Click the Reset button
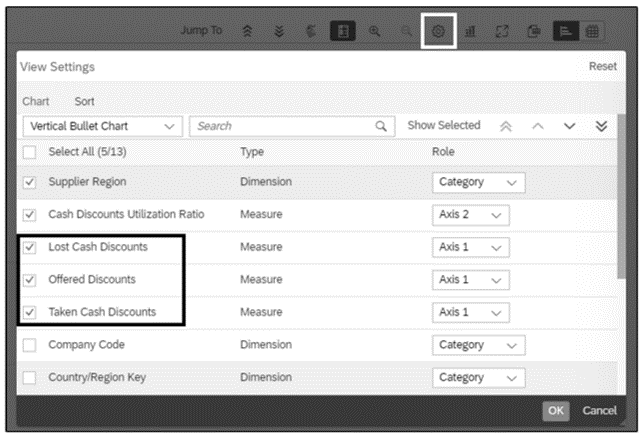 coord(603,66)
